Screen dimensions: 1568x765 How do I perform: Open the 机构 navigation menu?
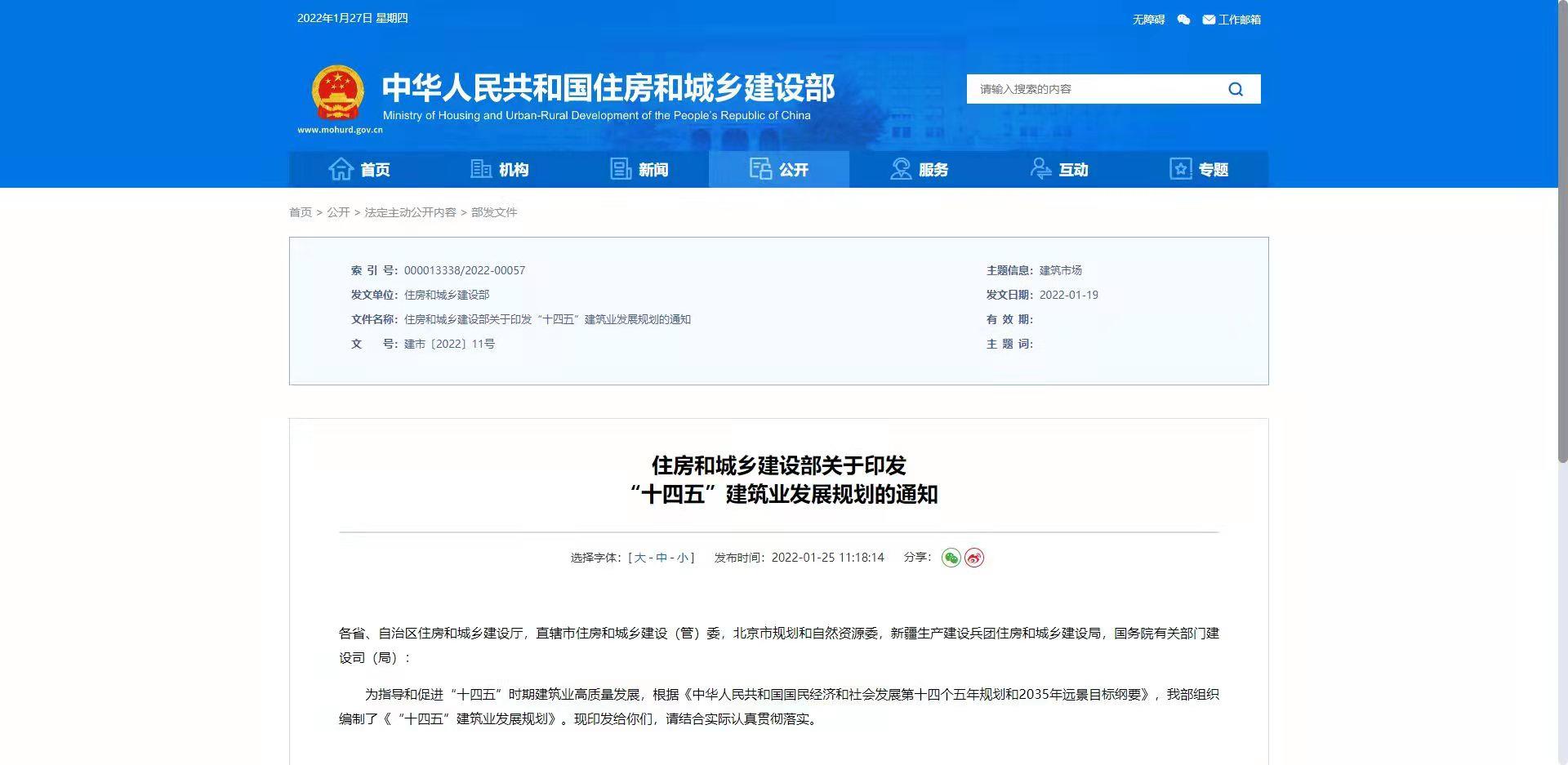coord(500,169)
